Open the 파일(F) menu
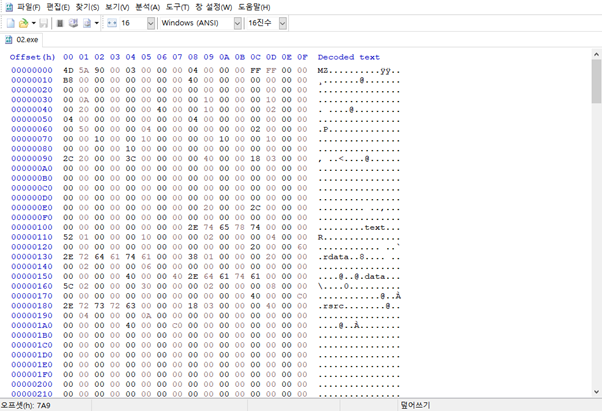602x411 pixels. tap(29, 7)
